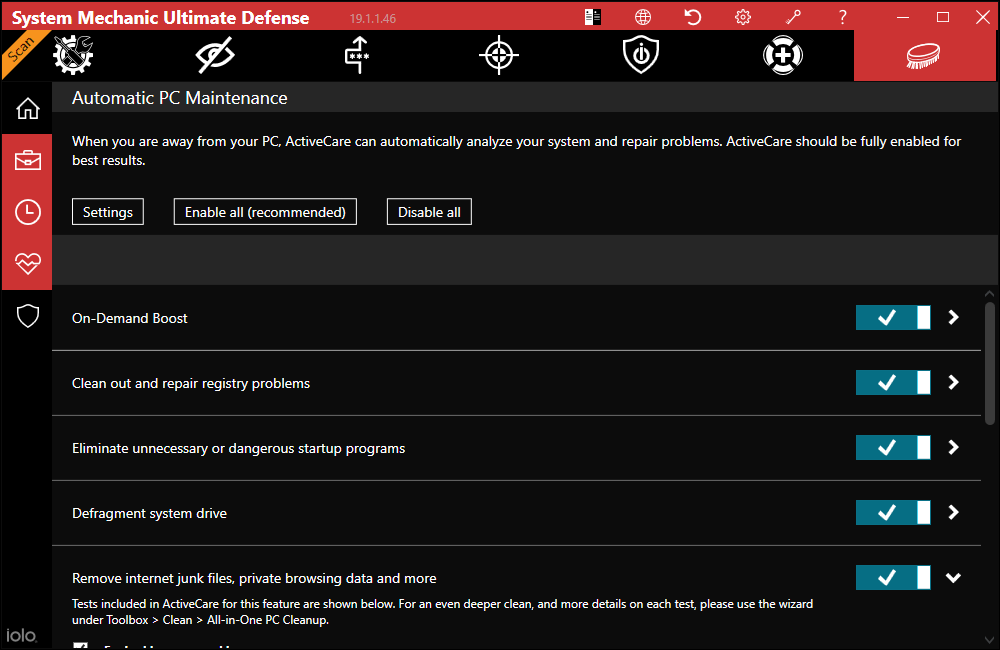Open the settings gear in title bar
This screenshot has width=1000, height=650.
point(743,17)
